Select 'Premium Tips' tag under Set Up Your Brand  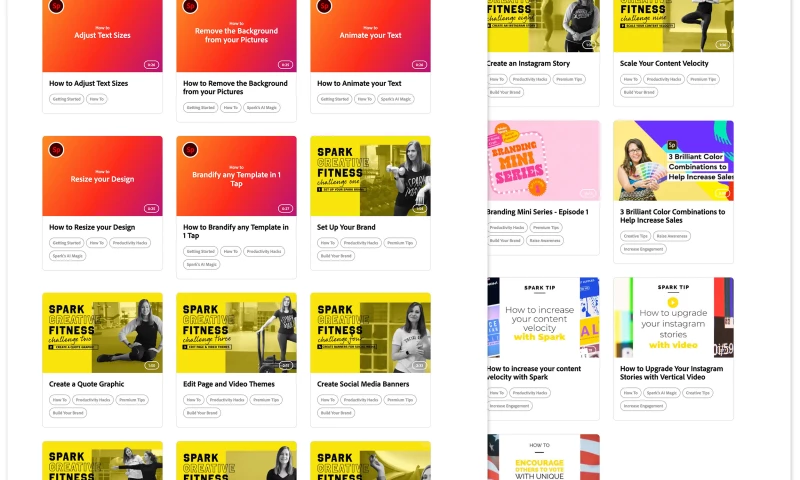coord(400,243)
